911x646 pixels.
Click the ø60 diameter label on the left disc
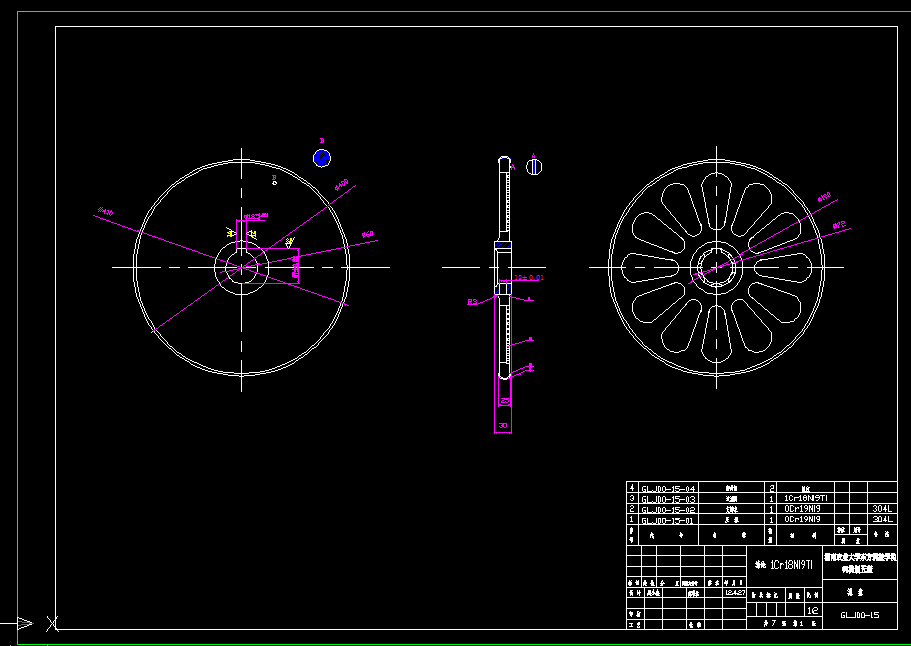(x=367, y=235)
